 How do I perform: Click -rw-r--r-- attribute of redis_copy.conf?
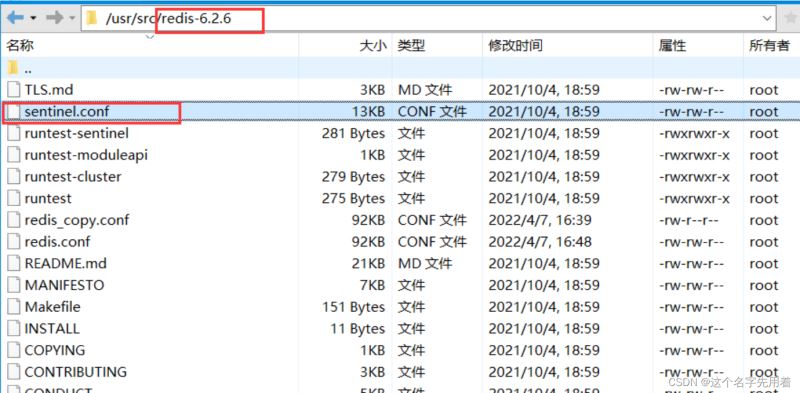pos(689,220)
